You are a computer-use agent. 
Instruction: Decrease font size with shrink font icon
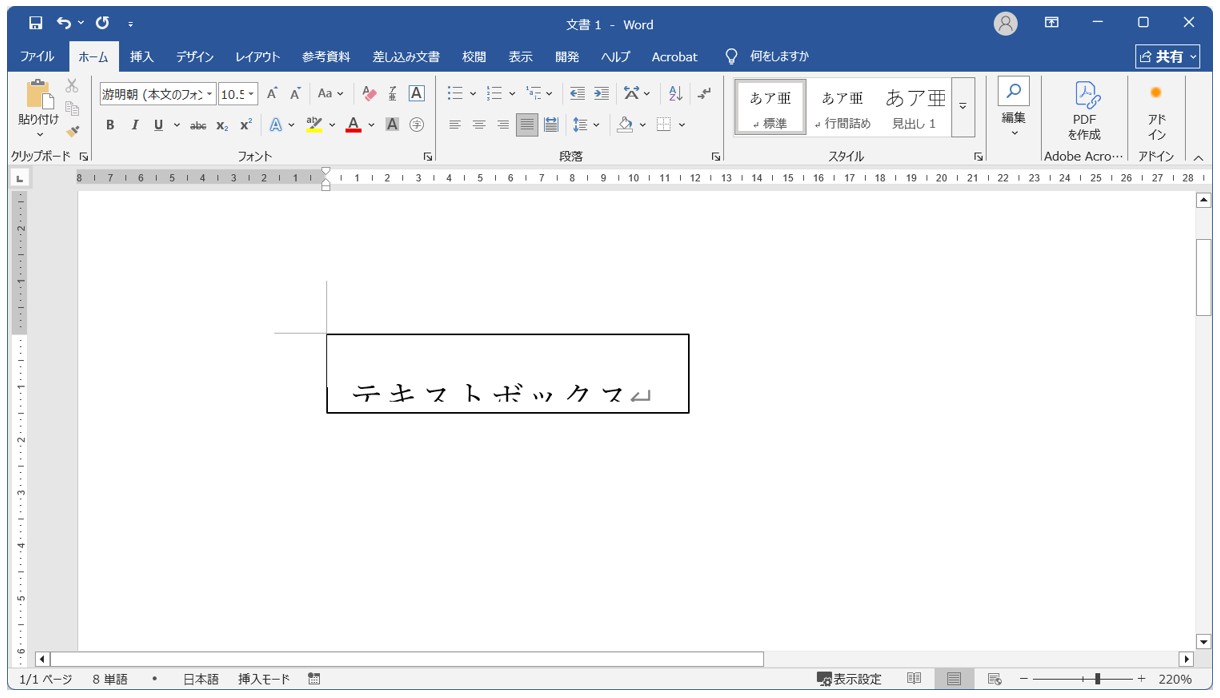(295, 94)
